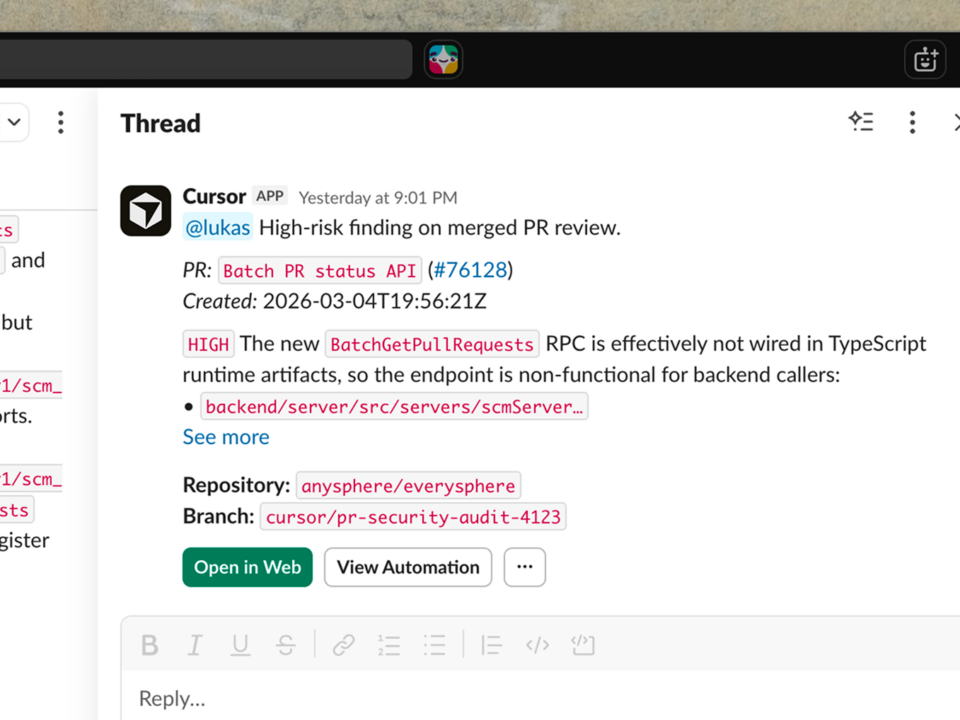Start a bulleted list

[x=434, y=645]
